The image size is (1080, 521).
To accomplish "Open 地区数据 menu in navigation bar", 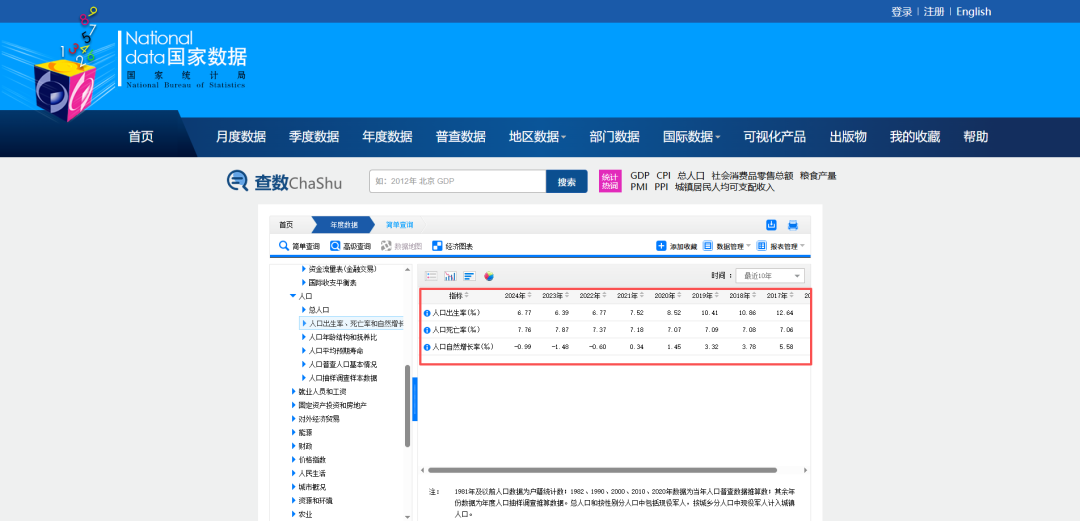I will point(537,137).
